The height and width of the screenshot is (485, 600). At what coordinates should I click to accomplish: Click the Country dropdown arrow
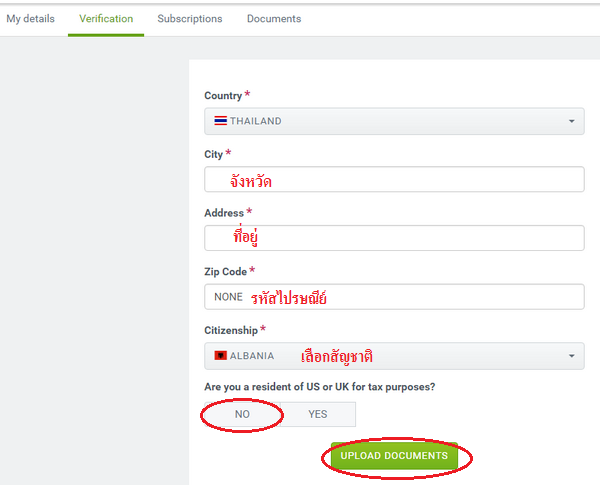(571, 121)
